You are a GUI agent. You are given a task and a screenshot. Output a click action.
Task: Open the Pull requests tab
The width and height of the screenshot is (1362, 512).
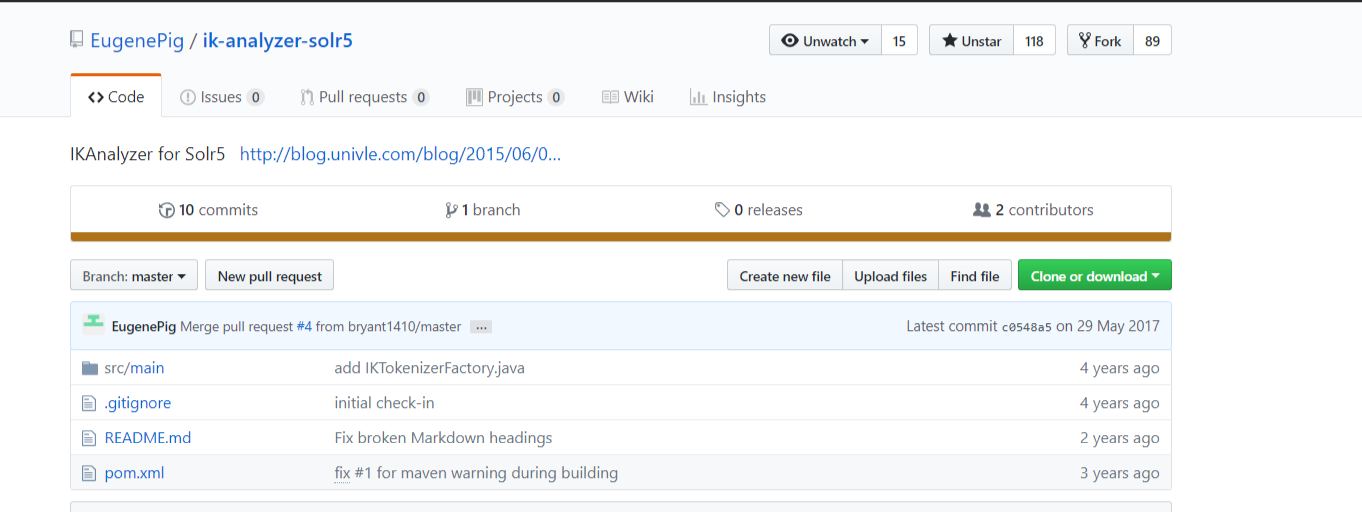[365, 97]
